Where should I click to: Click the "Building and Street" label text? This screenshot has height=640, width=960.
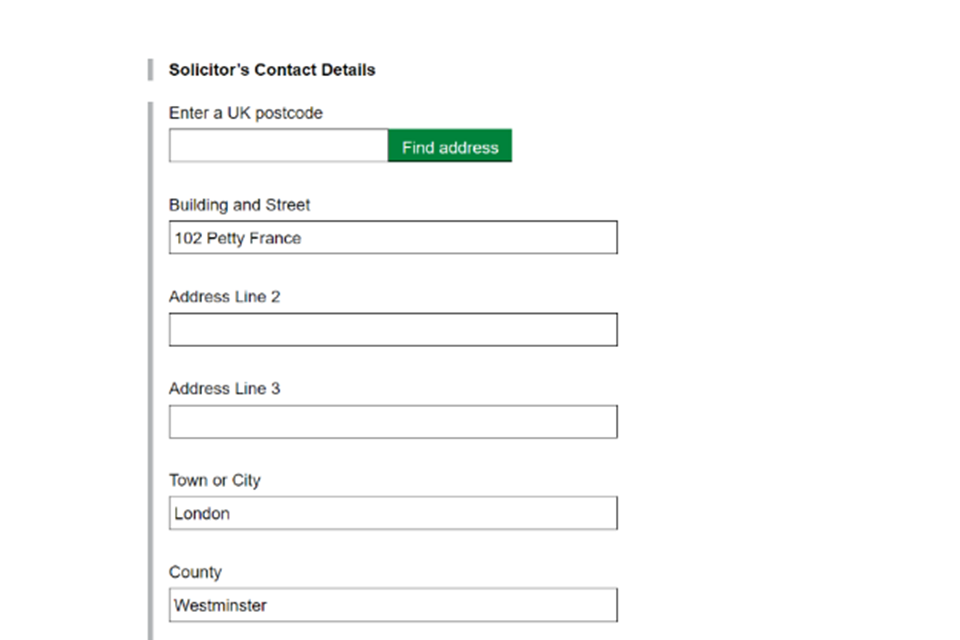239,205
